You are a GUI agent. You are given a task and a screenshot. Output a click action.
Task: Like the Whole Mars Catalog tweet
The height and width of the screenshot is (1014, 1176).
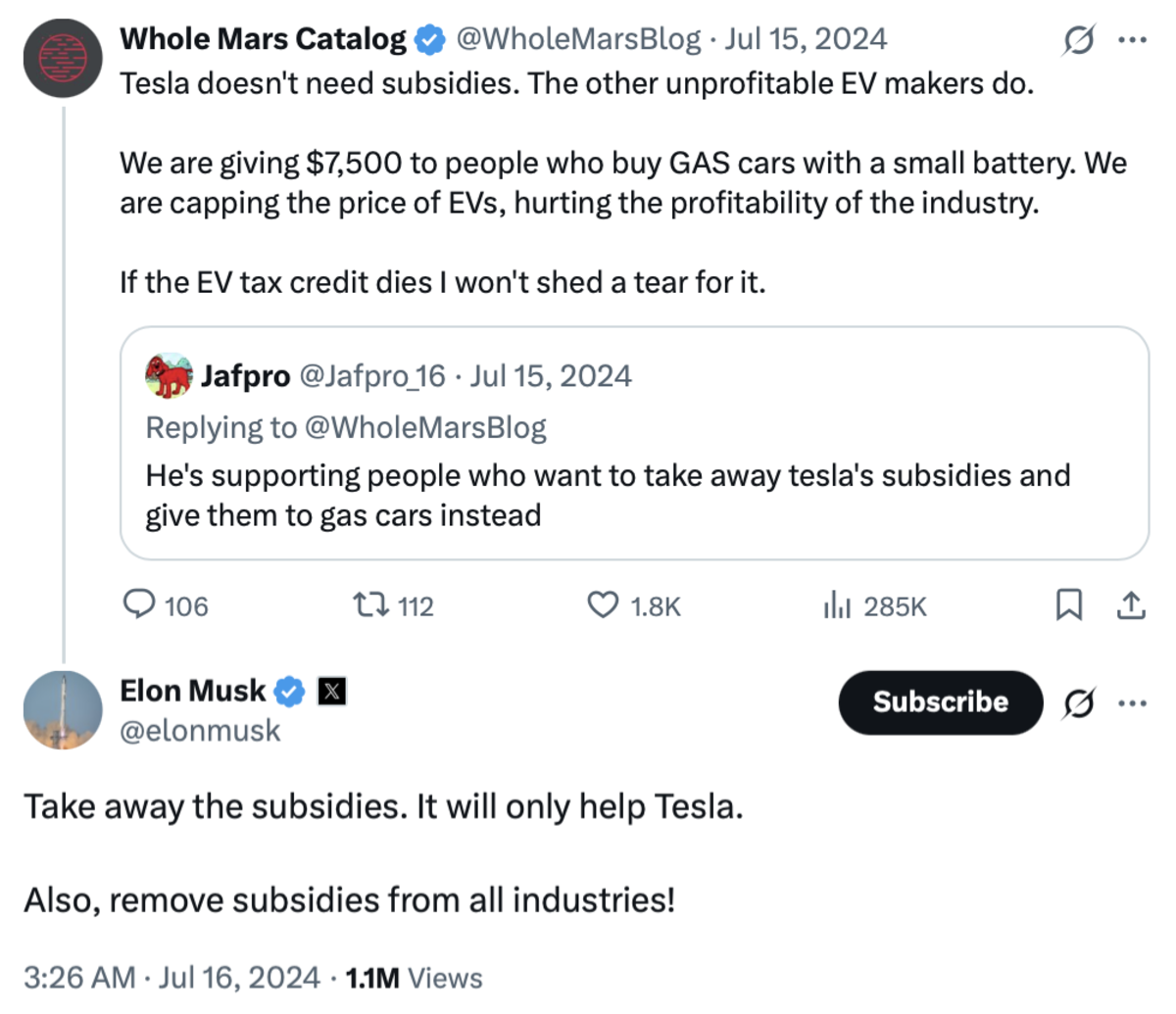(606, 605)
